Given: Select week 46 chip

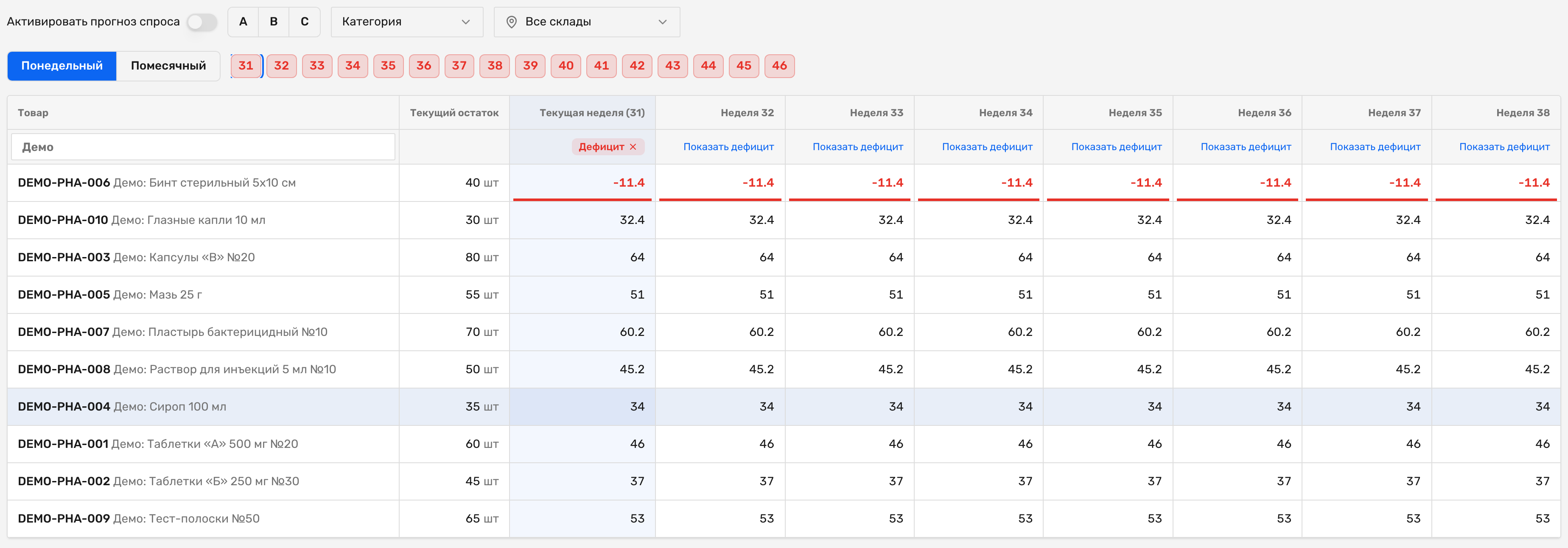Looking at the screenshot, I should [x=779, y=66].
